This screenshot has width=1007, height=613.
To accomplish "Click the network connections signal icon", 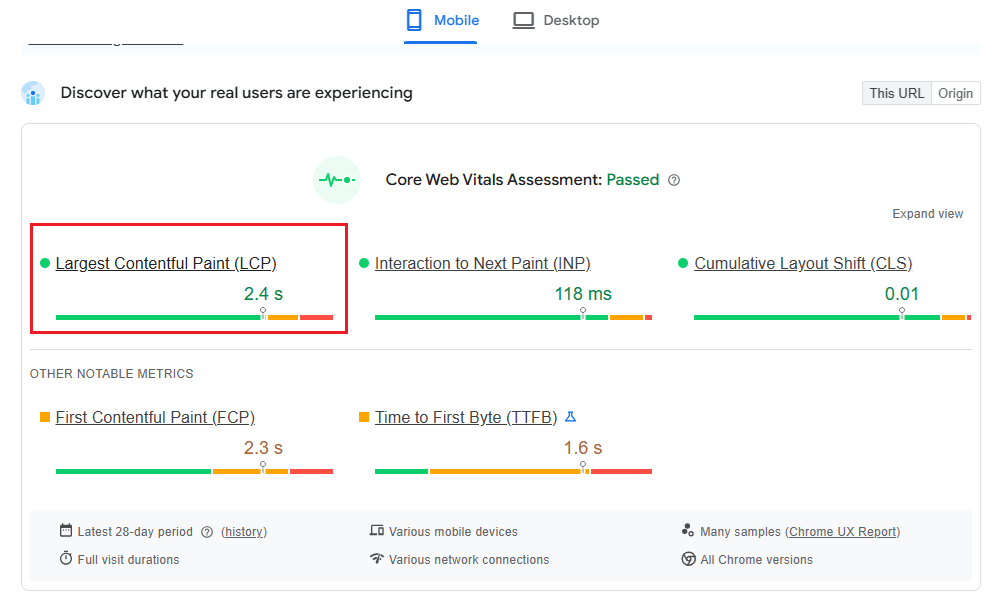I will pyautogui.click(x=377, y=559).
